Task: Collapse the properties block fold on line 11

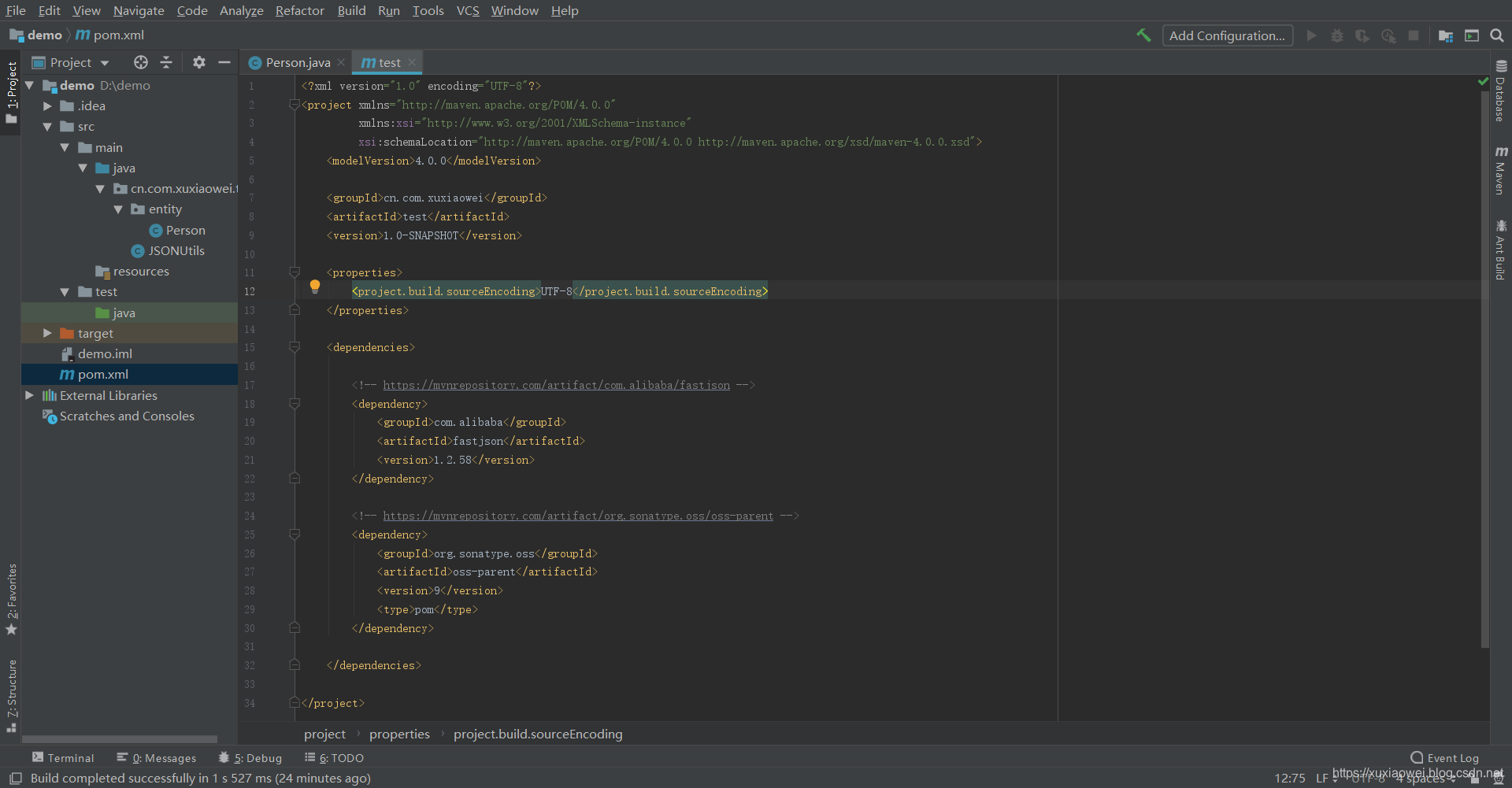Action: point(295,272)
